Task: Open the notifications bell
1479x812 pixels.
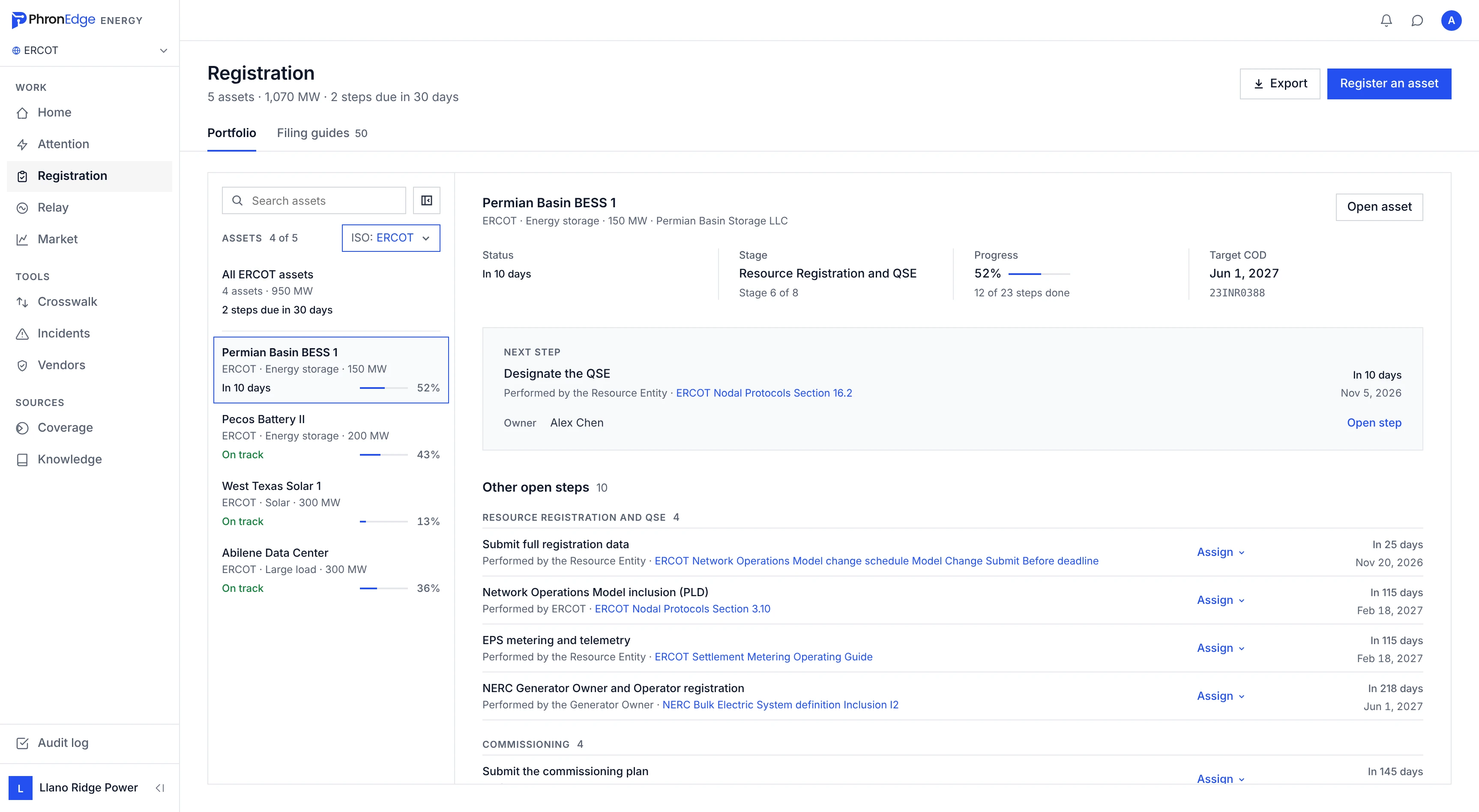Action: (x=1386, y=21)
